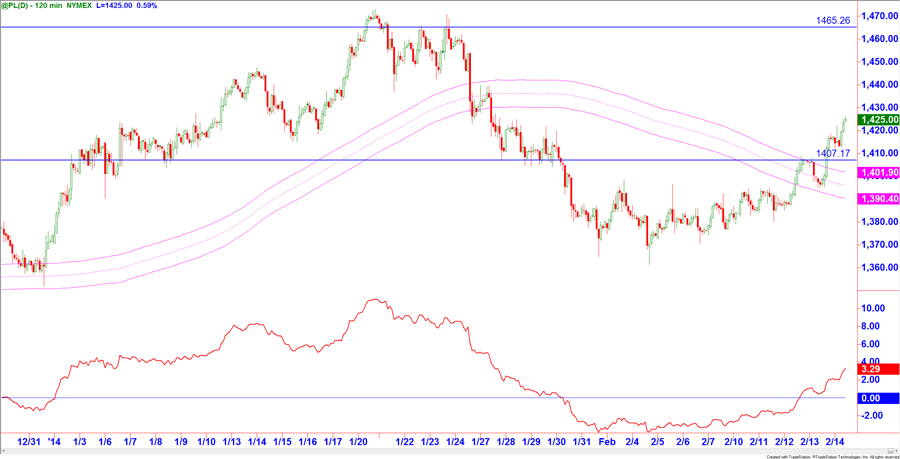Image resolution: width=900 pixels, height=459 pixels.
Task: Click the green 1,425.00 last price tag
Action: click(878, 119)
